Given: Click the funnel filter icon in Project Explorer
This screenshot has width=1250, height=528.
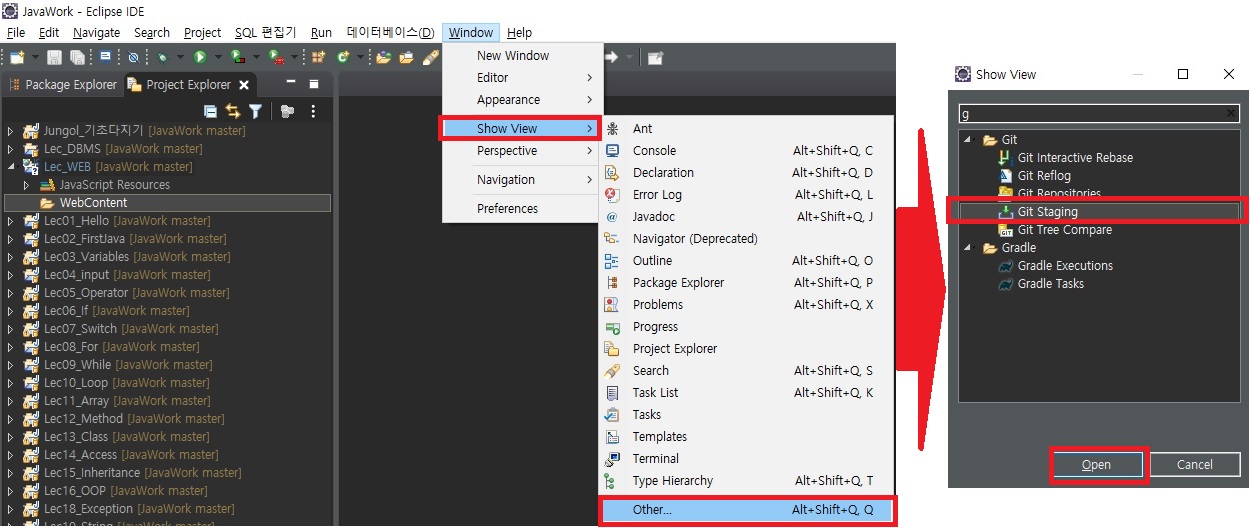Looking at the screenshot, I should click(255, 111).
